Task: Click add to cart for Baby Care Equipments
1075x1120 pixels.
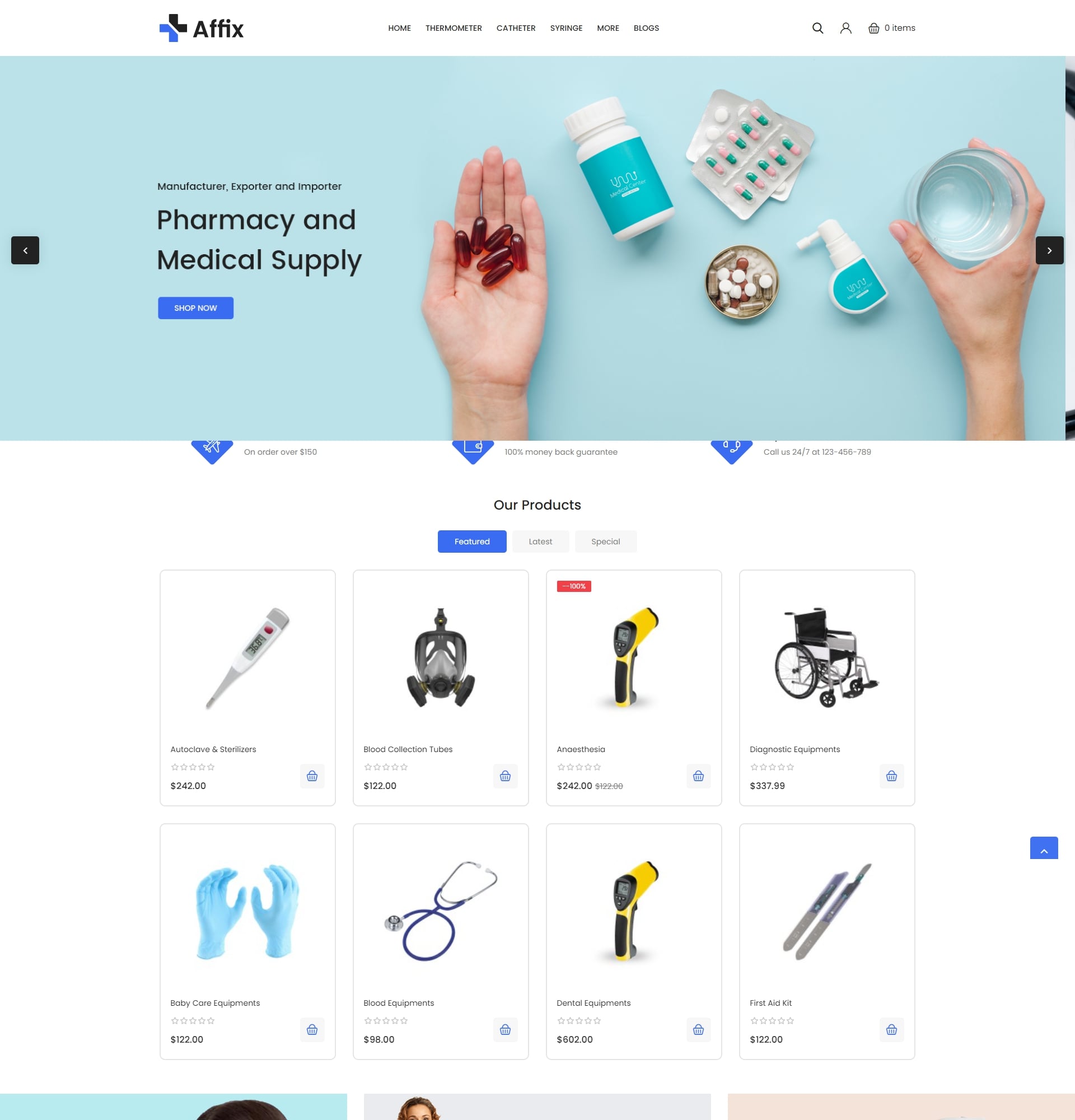Action: [312, 1029]
